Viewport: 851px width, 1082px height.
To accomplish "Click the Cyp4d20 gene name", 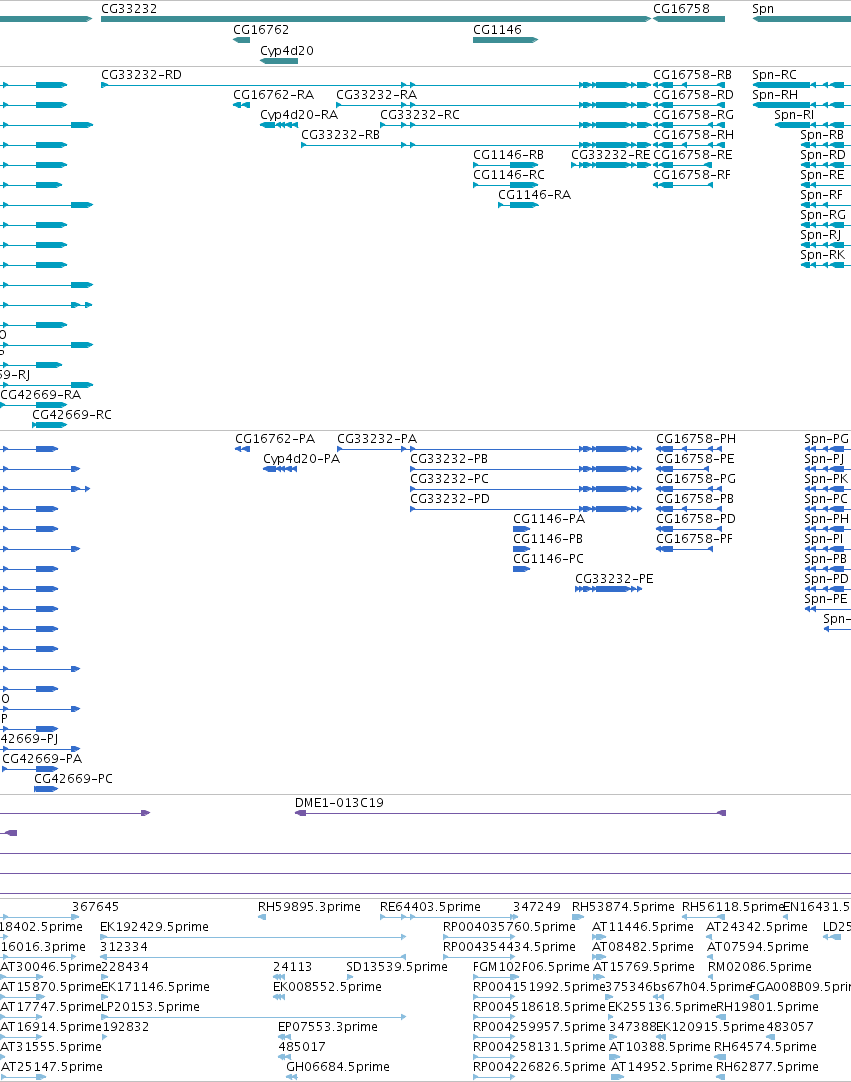I will [286, 50].
